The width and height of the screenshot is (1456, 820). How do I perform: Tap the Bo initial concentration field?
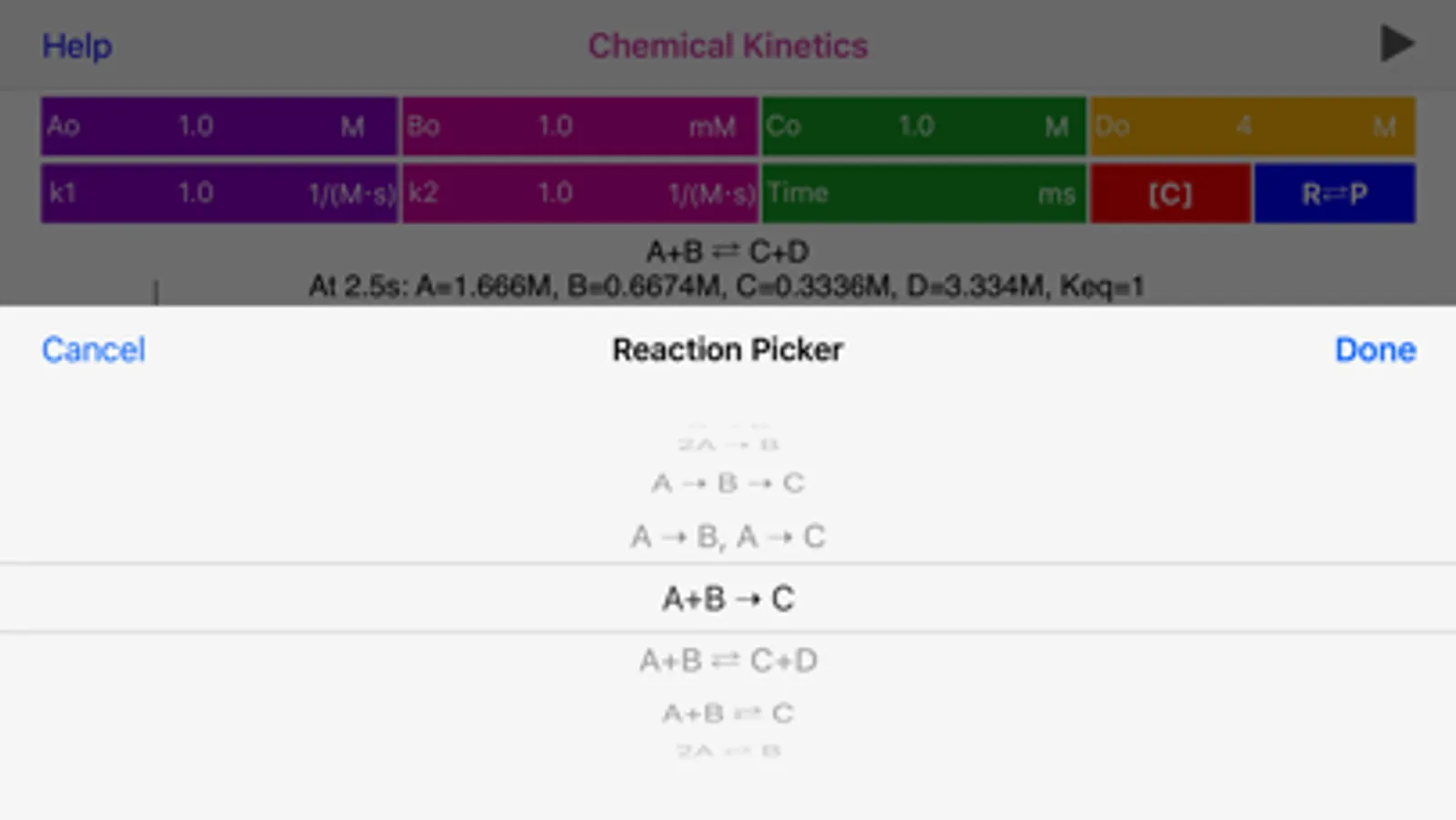click(580, 126)
